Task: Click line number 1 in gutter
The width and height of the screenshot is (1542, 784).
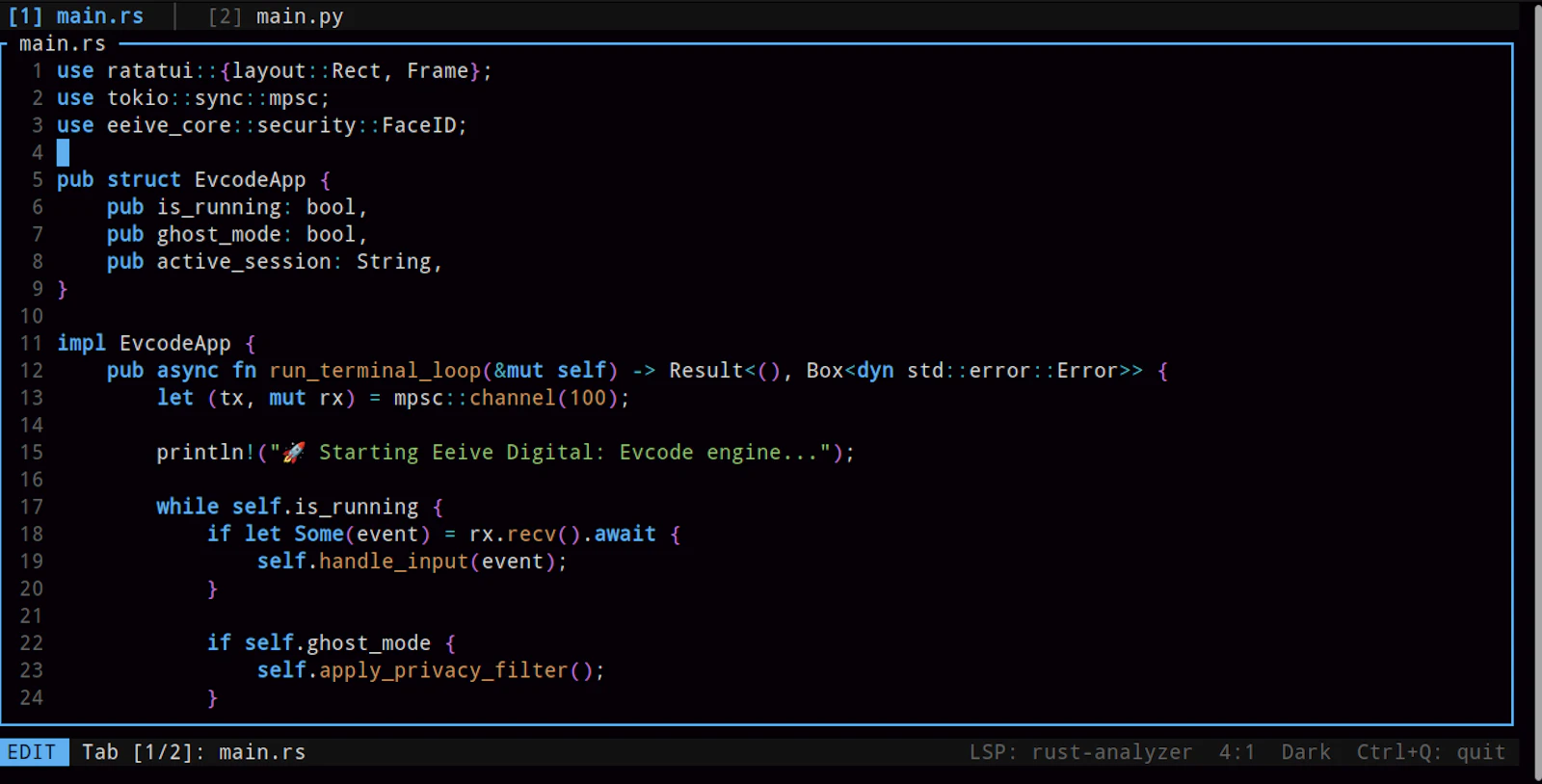Action: pyautogui.click(x=37, y=71)
